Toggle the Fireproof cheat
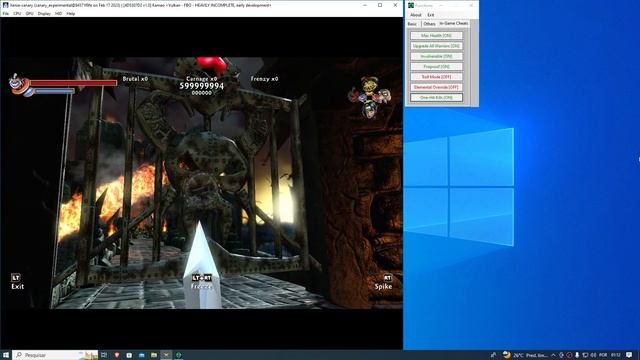 click(x=436, y=67)
